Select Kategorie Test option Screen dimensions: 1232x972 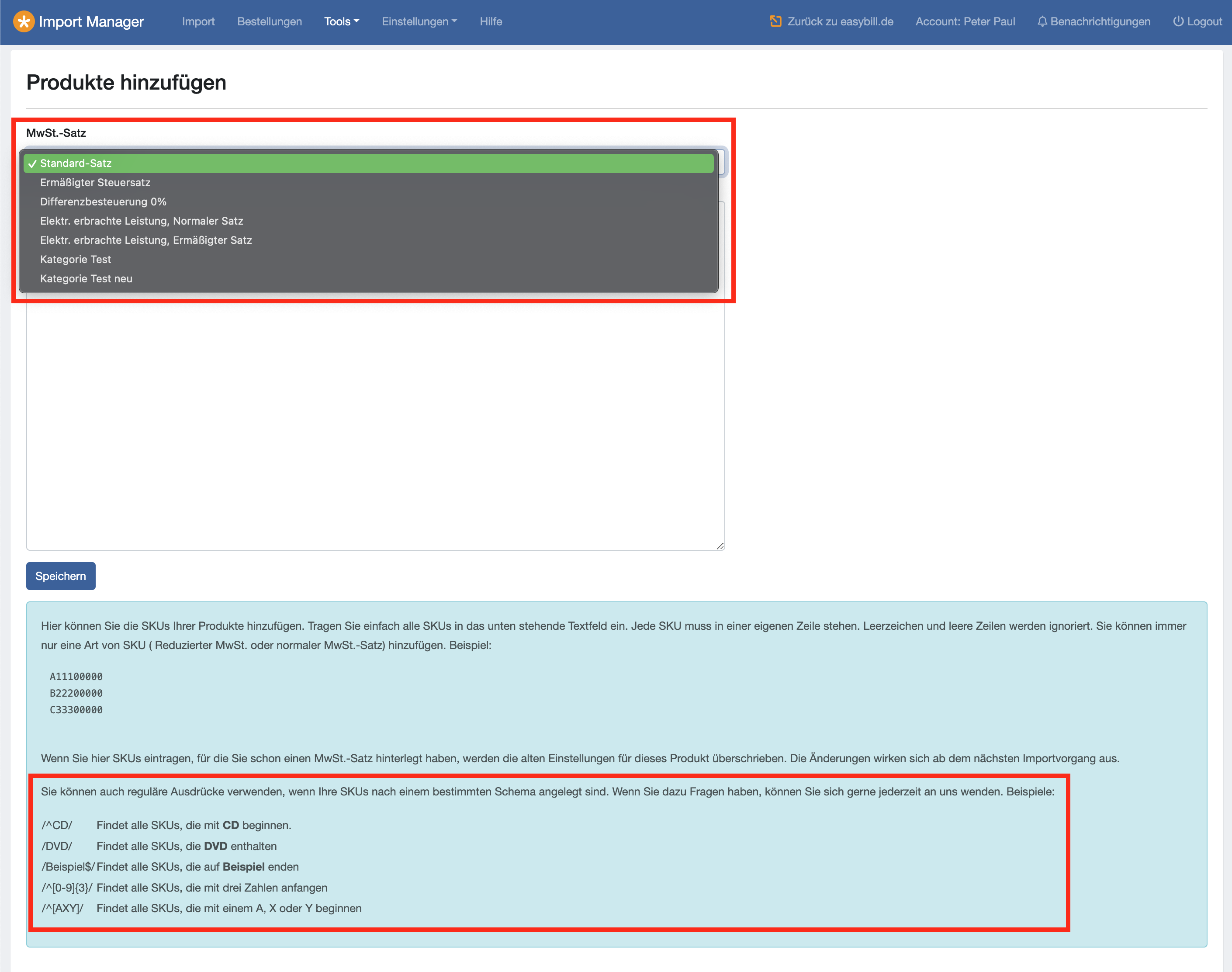[x=369, y=260]
